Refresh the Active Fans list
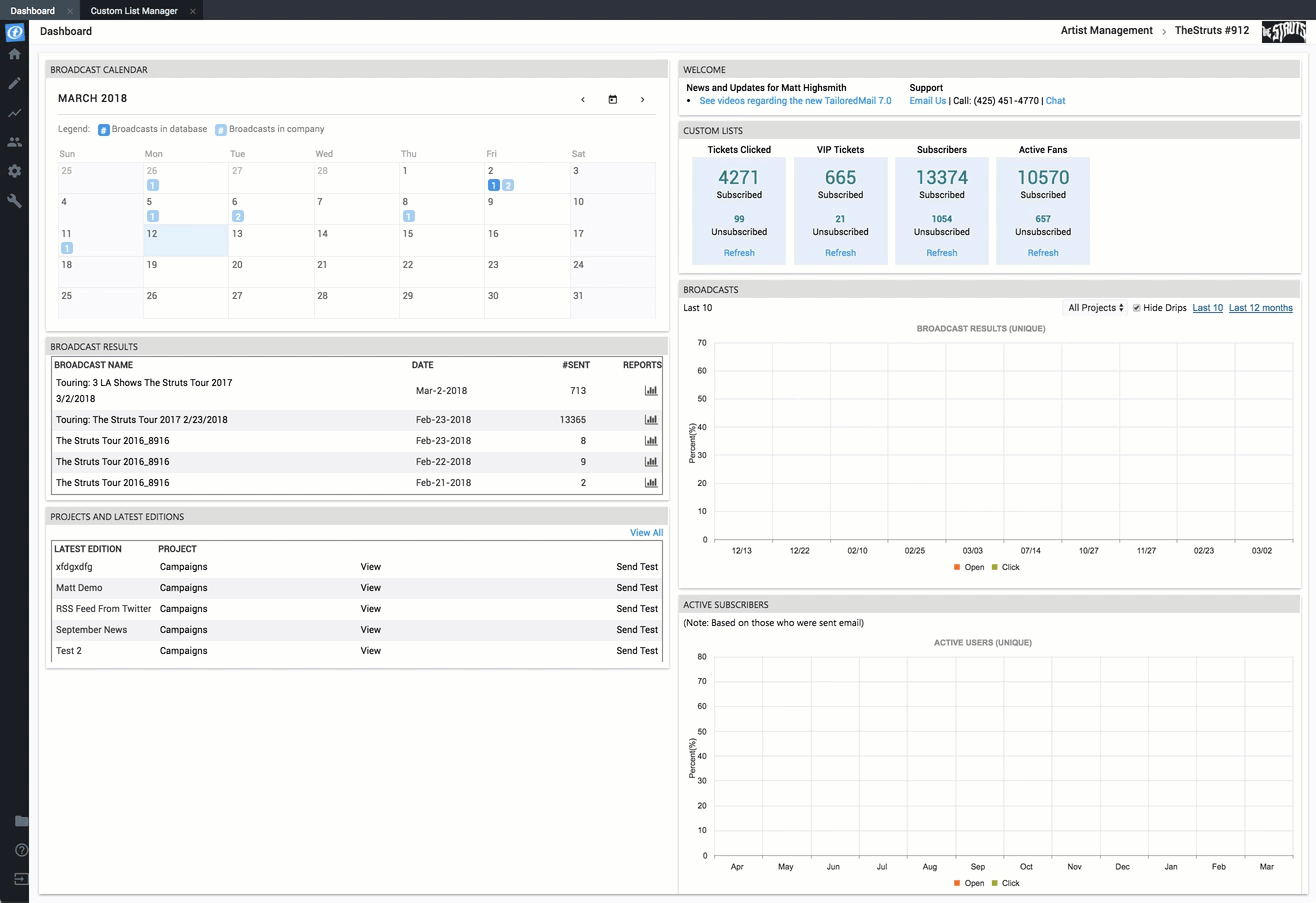This screenshot has width=1316, height=903. tap(1043, 253)
